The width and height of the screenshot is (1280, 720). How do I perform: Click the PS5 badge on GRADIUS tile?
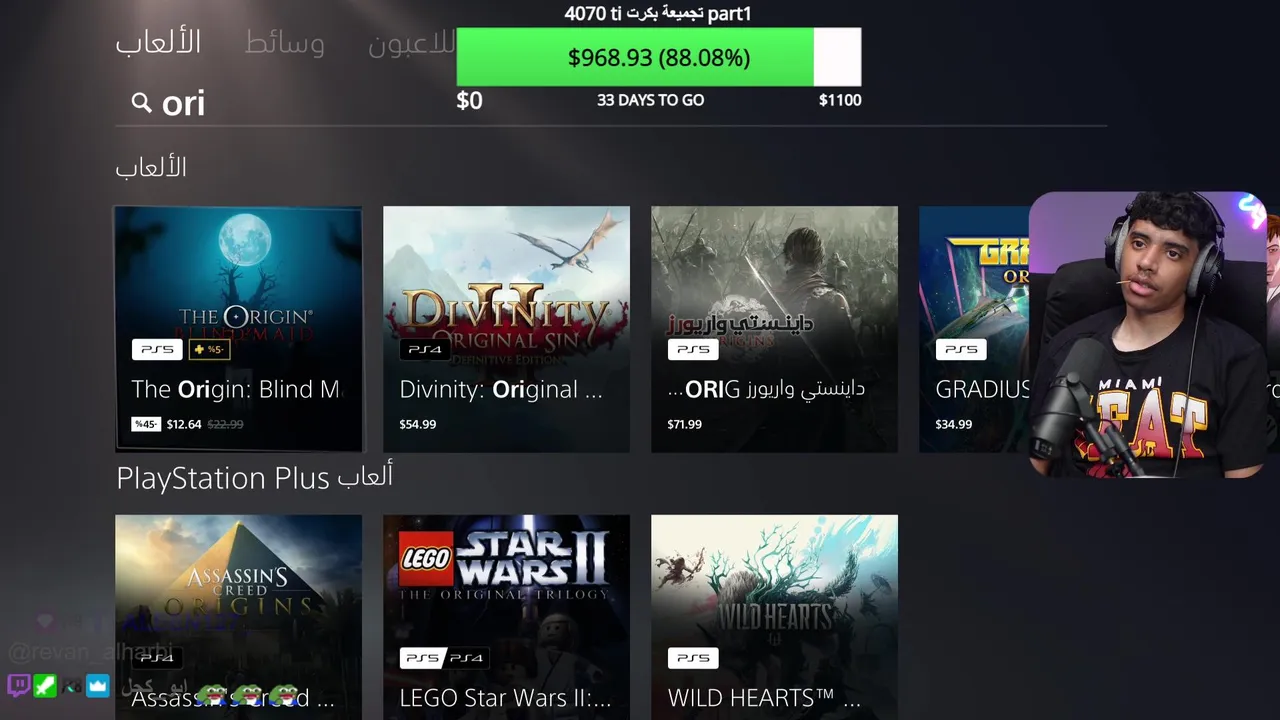[961, 349]
